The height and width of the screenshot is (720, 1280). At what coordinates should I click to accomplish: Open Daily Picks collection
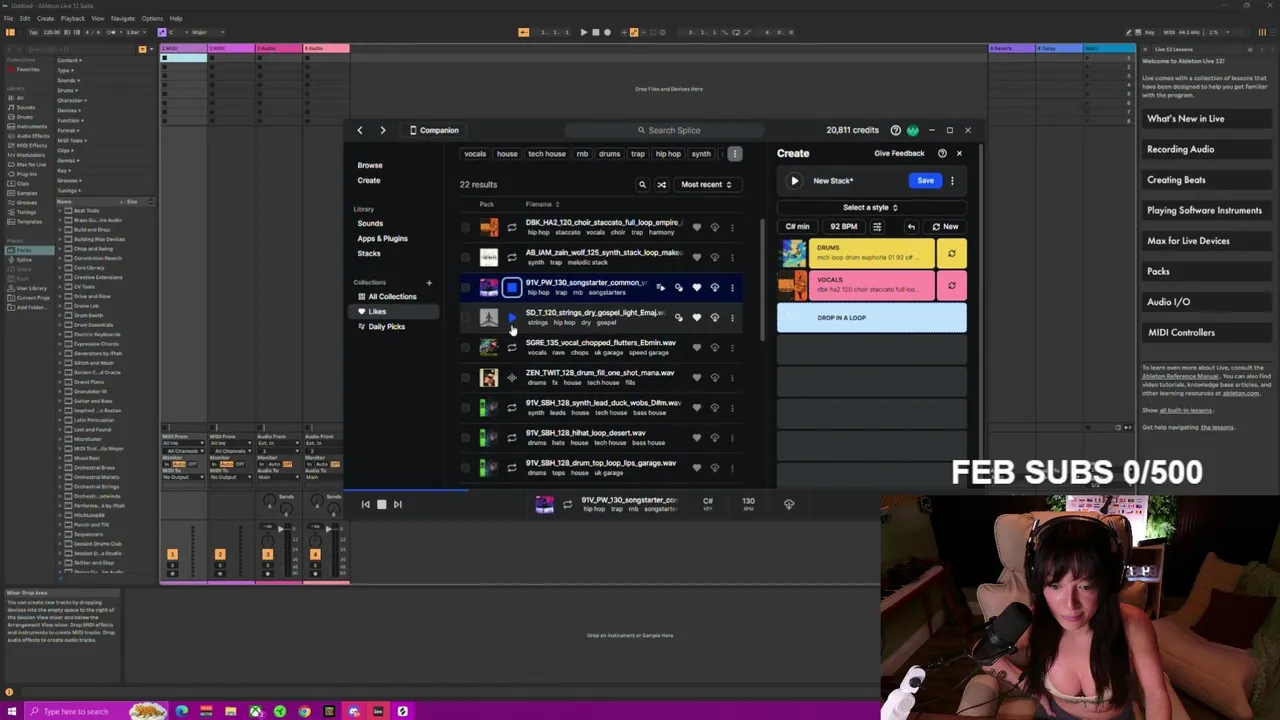coord(386,327)
